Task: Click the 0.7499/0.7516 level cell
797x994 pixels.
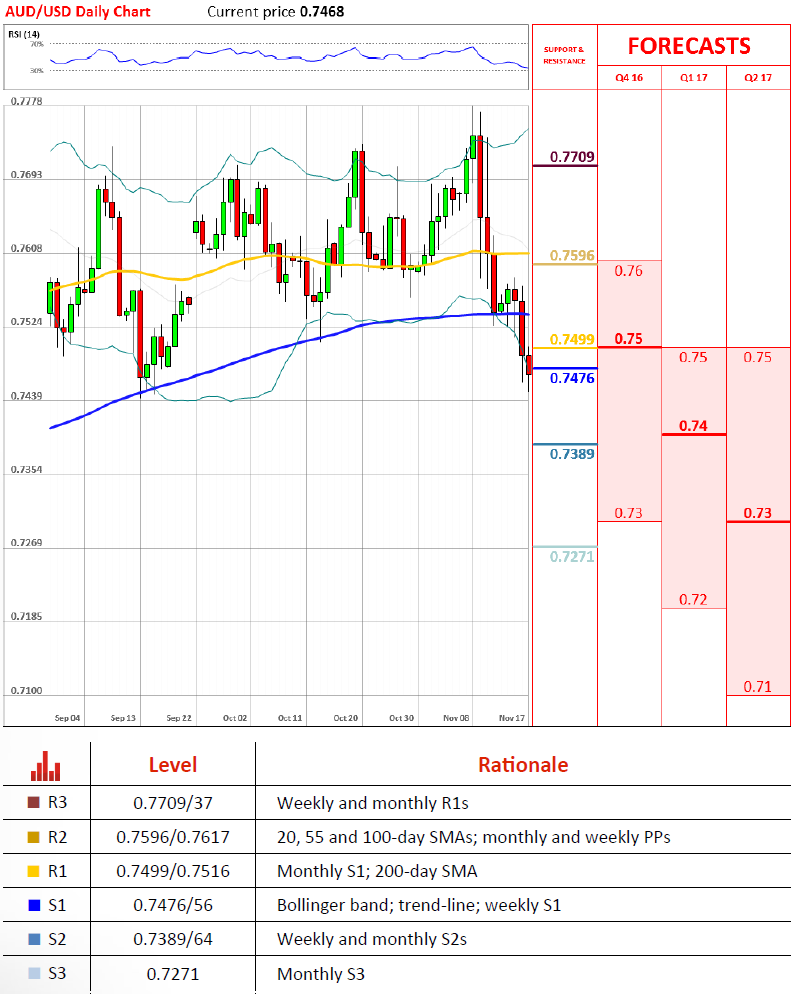Action: [x=173, y=871]
